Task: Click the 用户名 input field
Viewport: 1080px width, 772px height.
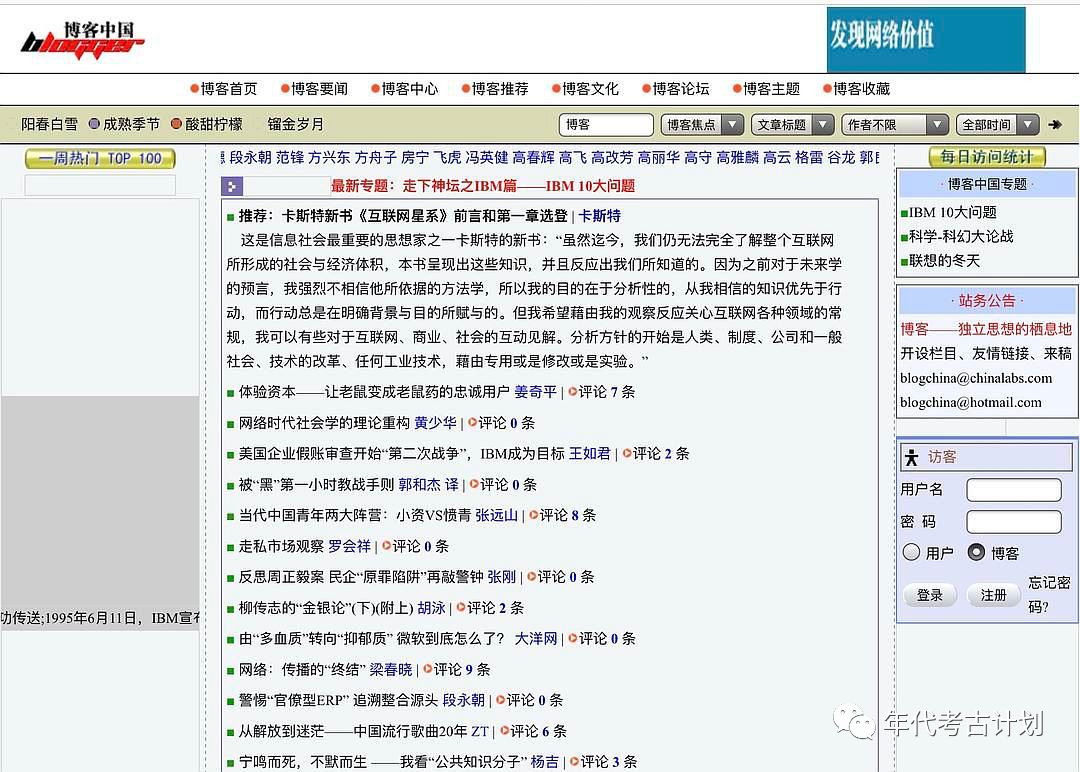Action: tap(1013, 490)
